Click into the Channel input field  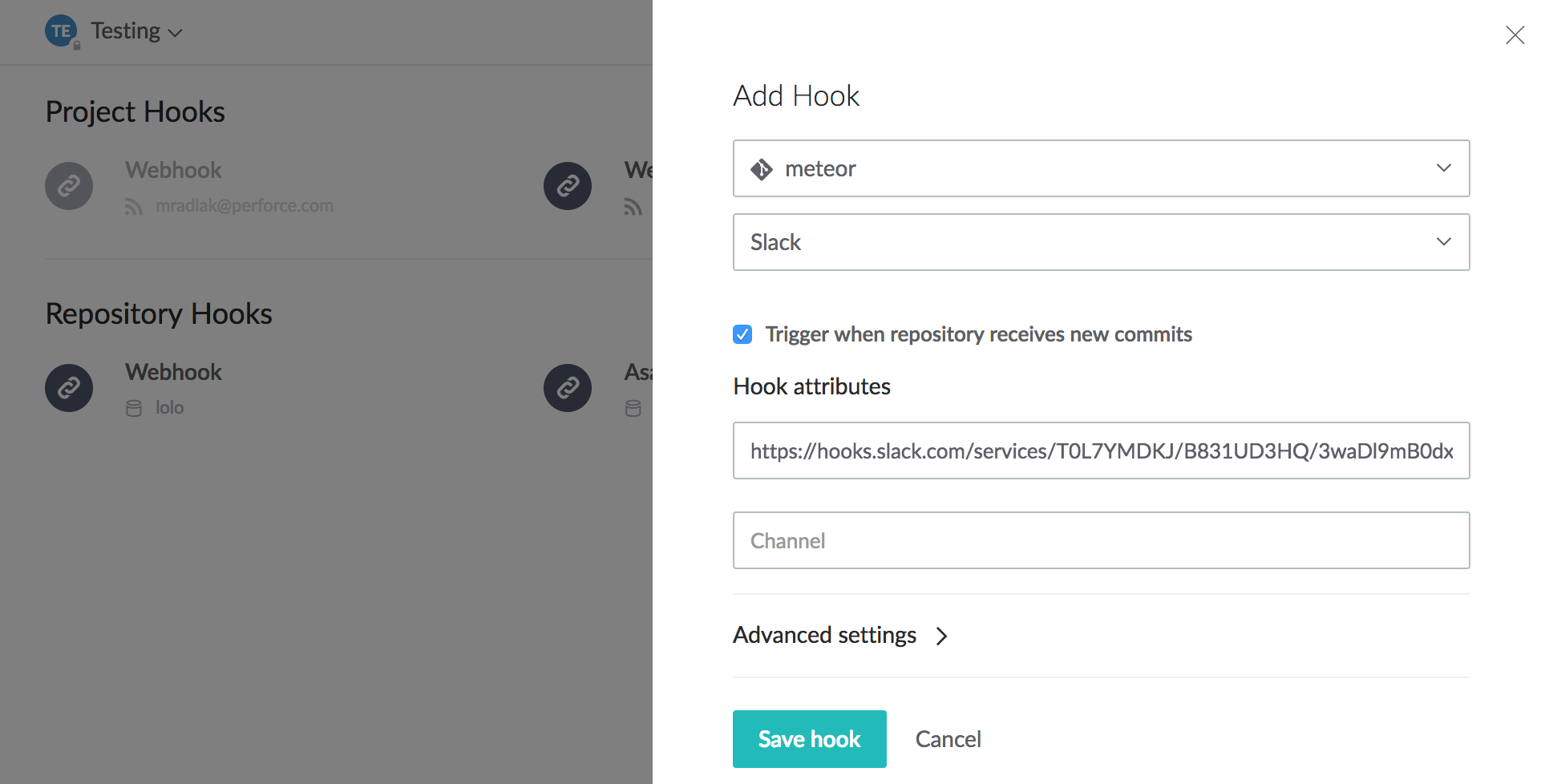click(x=1100, y=541)
